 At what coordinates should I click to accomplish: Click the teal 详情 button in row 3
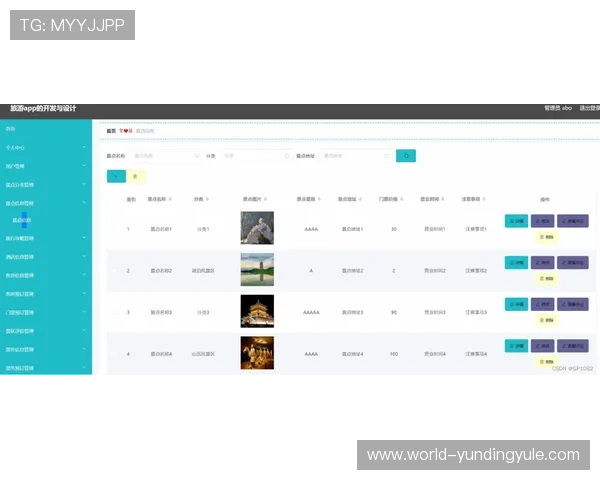(516, 305)
